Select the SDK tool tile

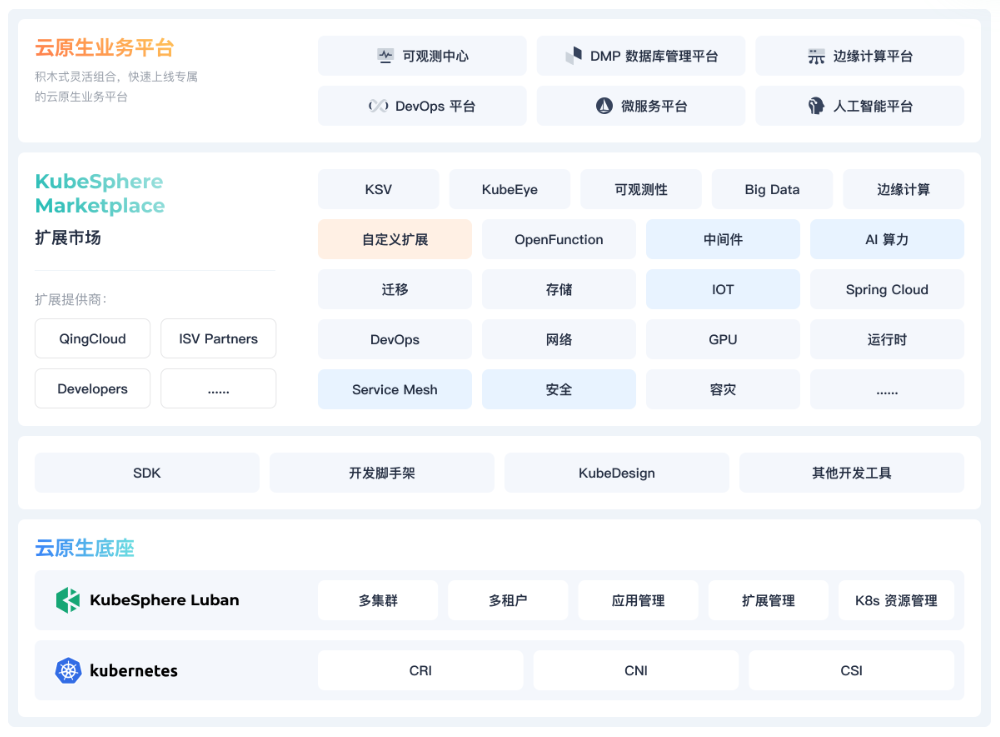pos(147,472)
